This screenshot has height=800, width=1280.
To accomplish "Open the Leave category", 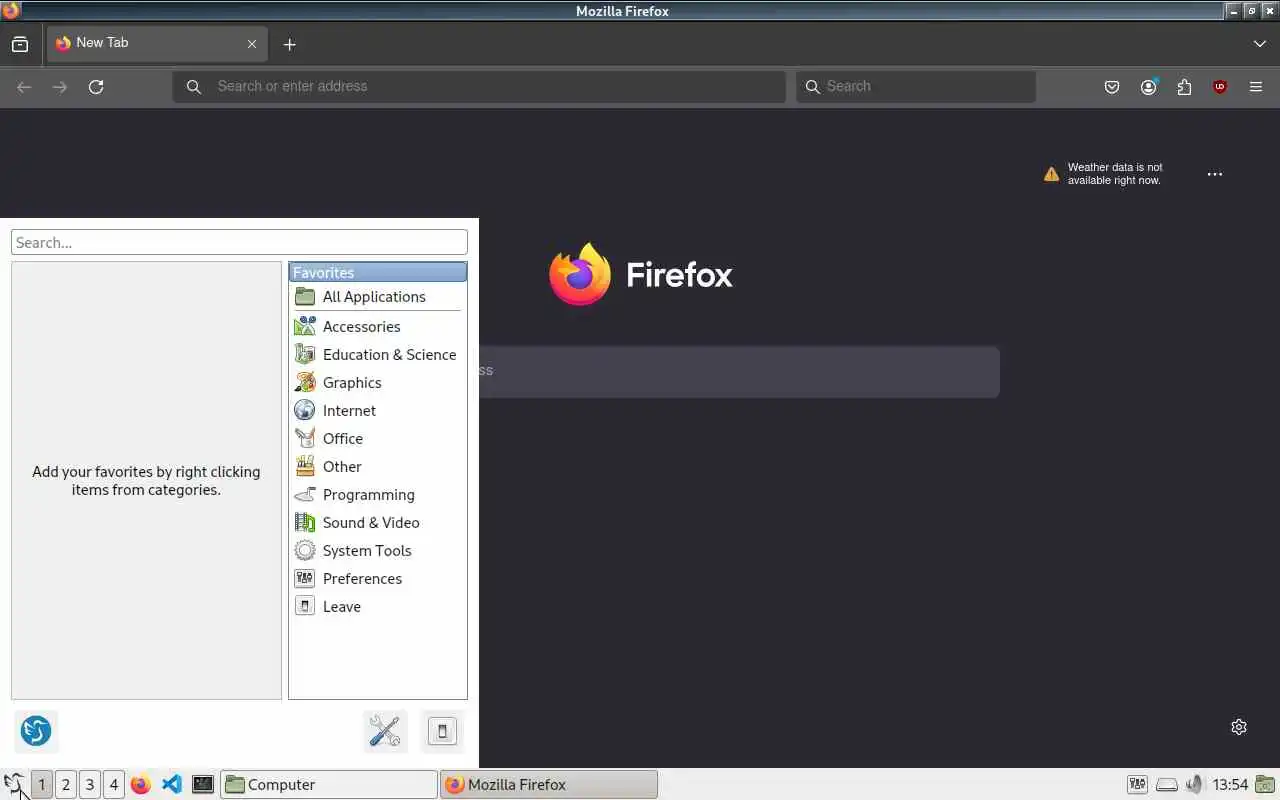I will pyautogui.click(x=378, y=607).
